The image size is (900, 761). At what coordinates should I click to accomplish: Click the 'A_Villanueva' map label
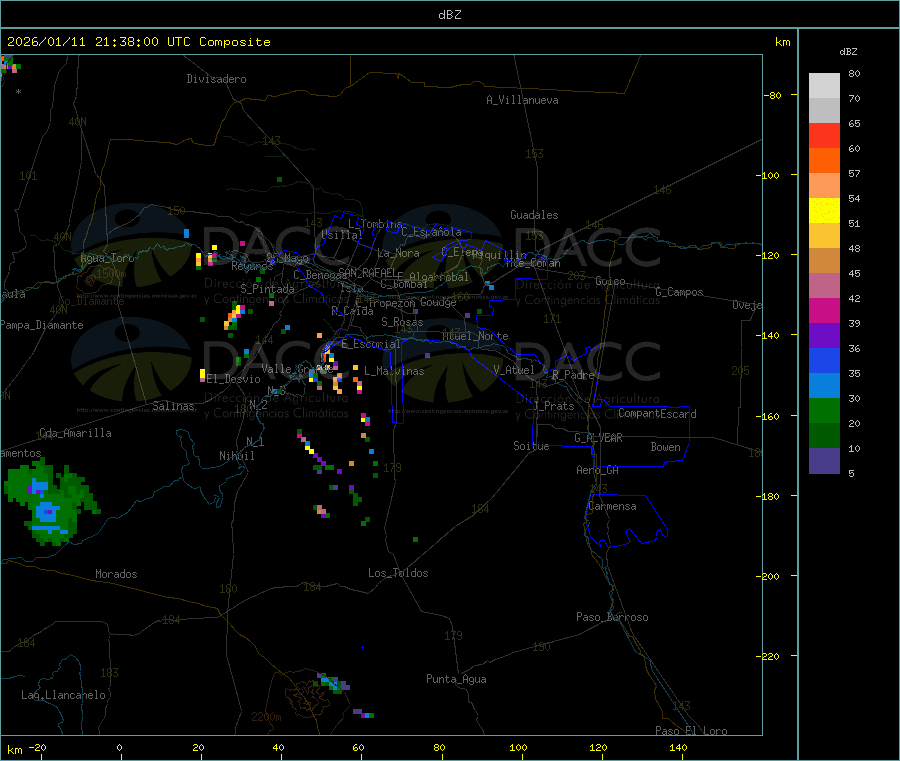pos(522,100)
